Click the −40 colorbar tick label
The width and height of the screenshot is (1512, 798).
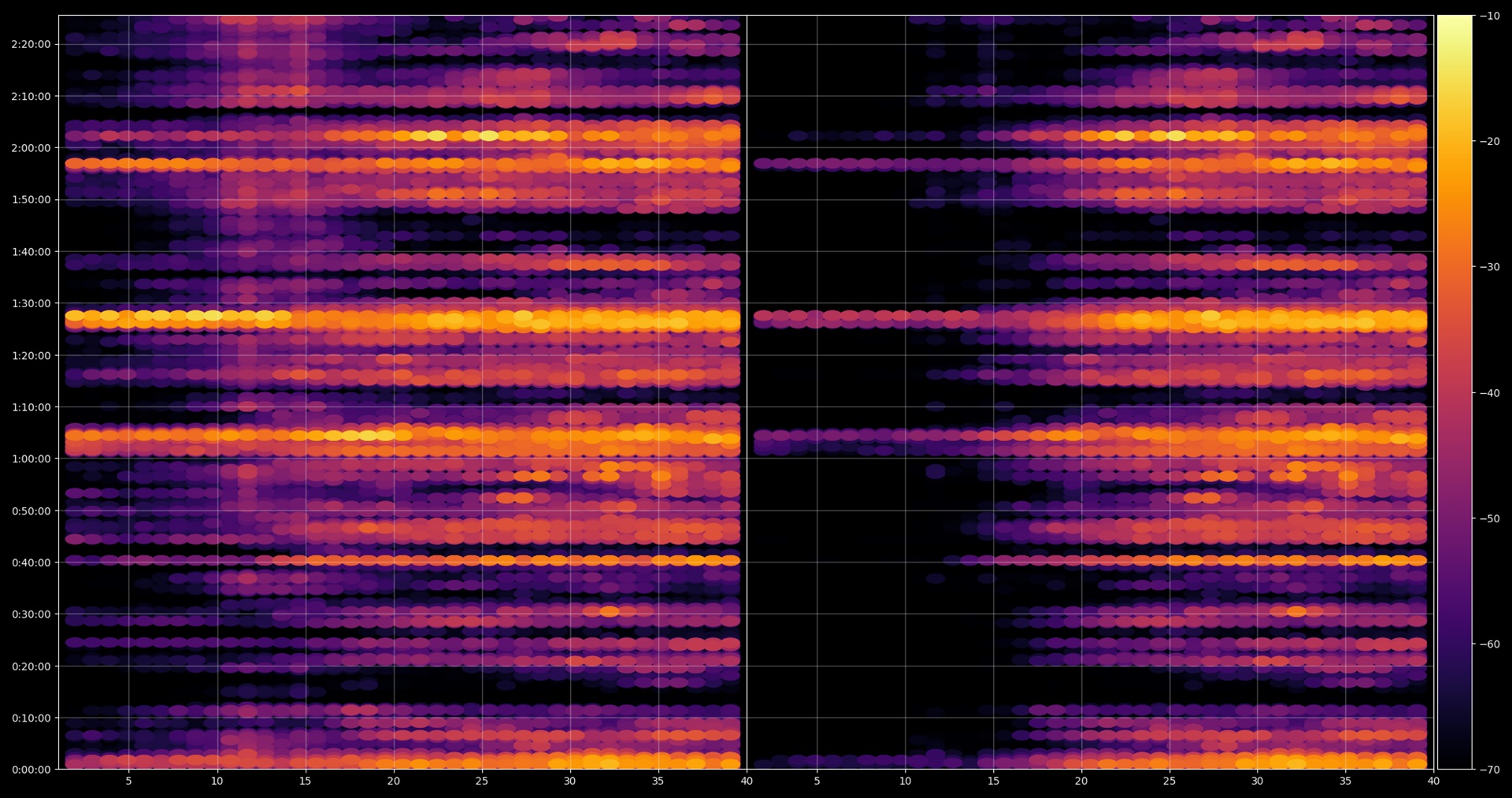pos(1489,392)
